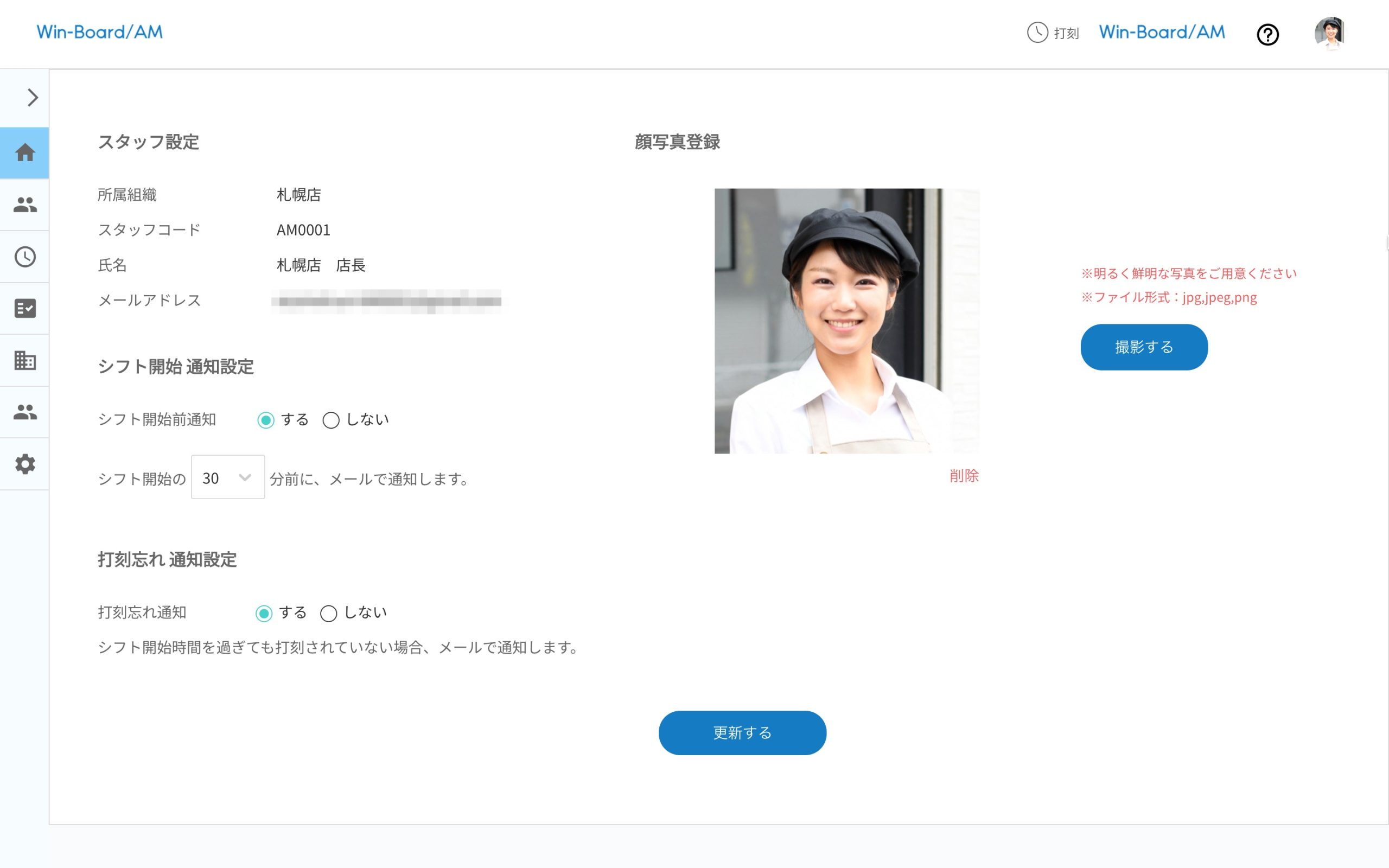
Task: Open the staff members icon below Home
Action: 24,205
